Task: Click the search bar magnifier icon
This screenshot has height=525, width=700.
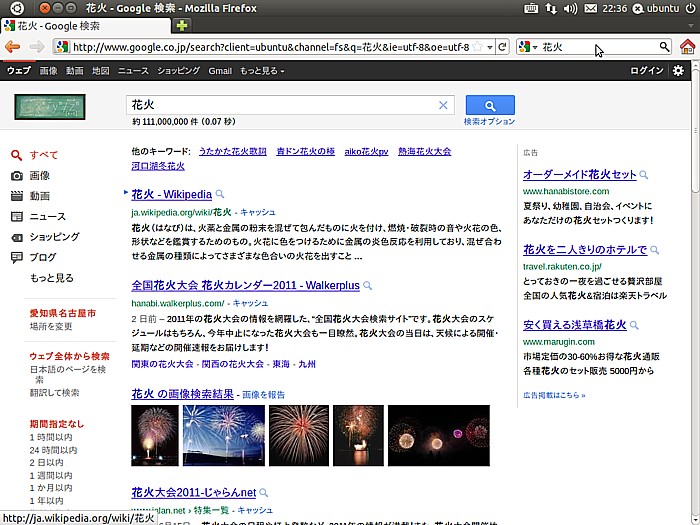Action: tap(664, 46)
